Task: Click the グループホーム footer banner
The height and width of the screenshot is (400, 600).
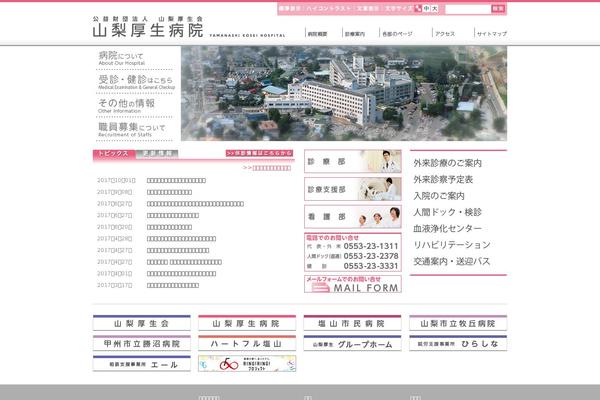Action: 352,343
